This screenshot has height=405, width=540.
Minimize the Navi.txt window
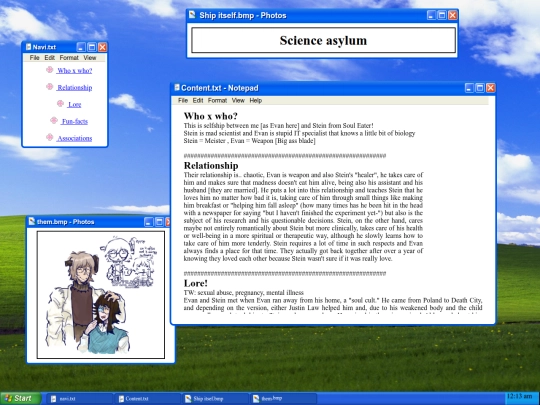click(x=81, y=47)
